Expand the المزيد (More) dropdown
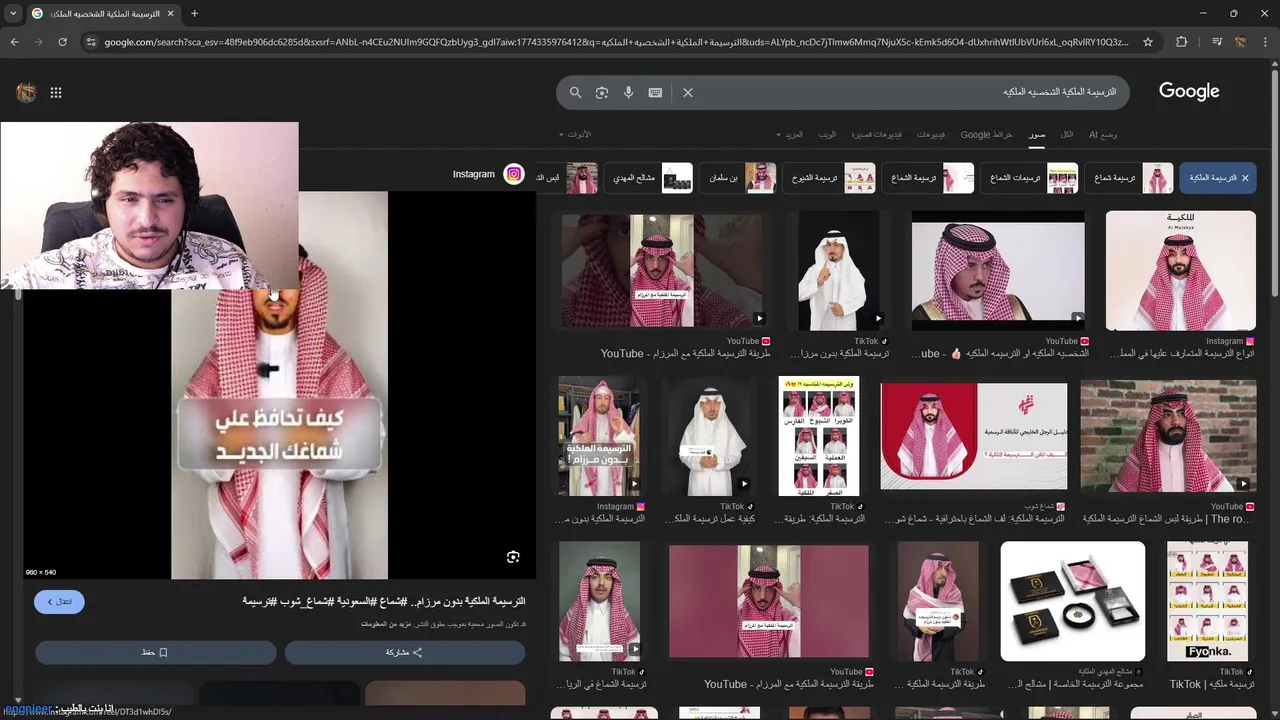Screen dimensions: 1280x720 [790, 134]
